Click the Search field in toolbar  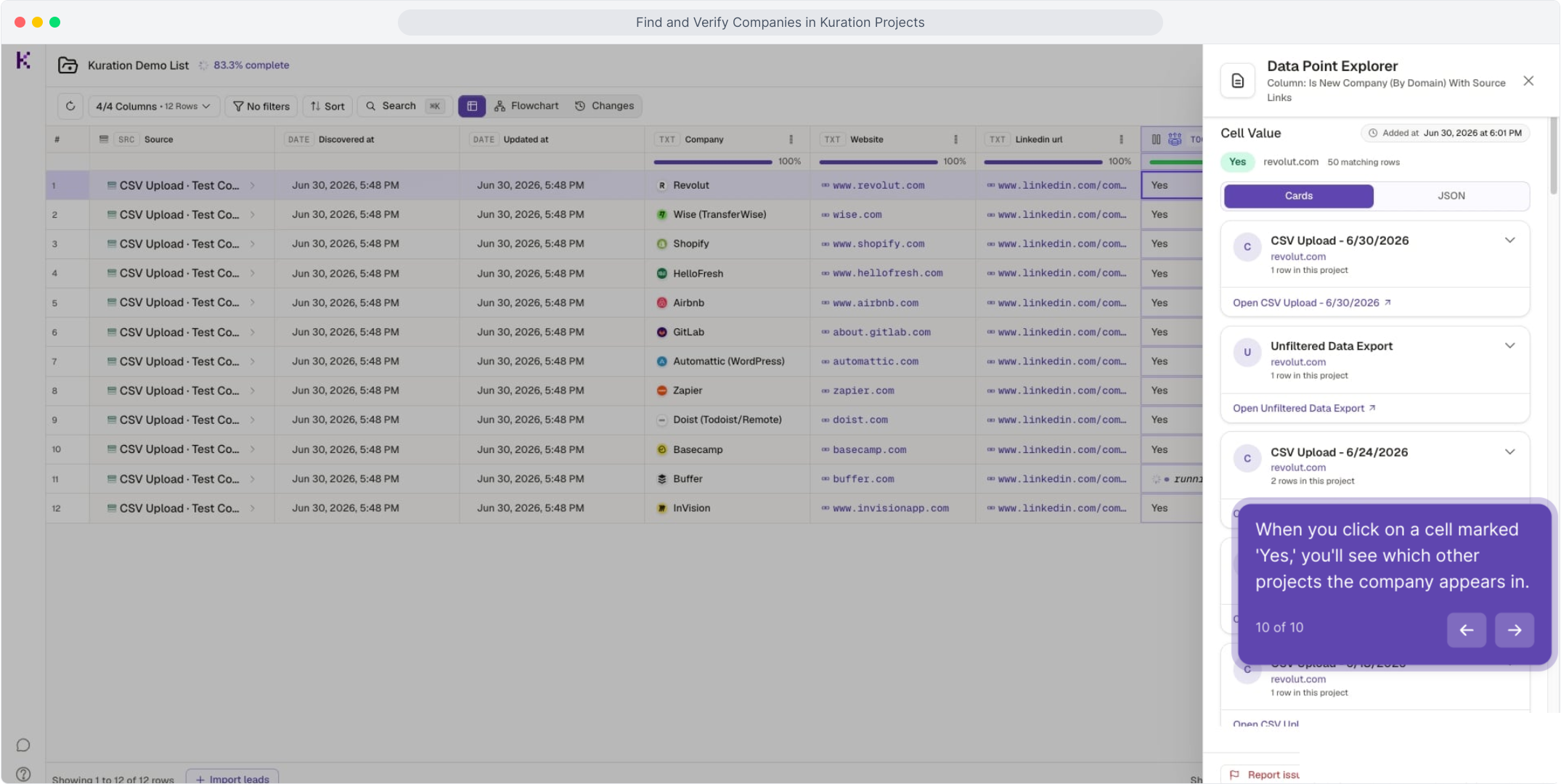pos(404,106)
